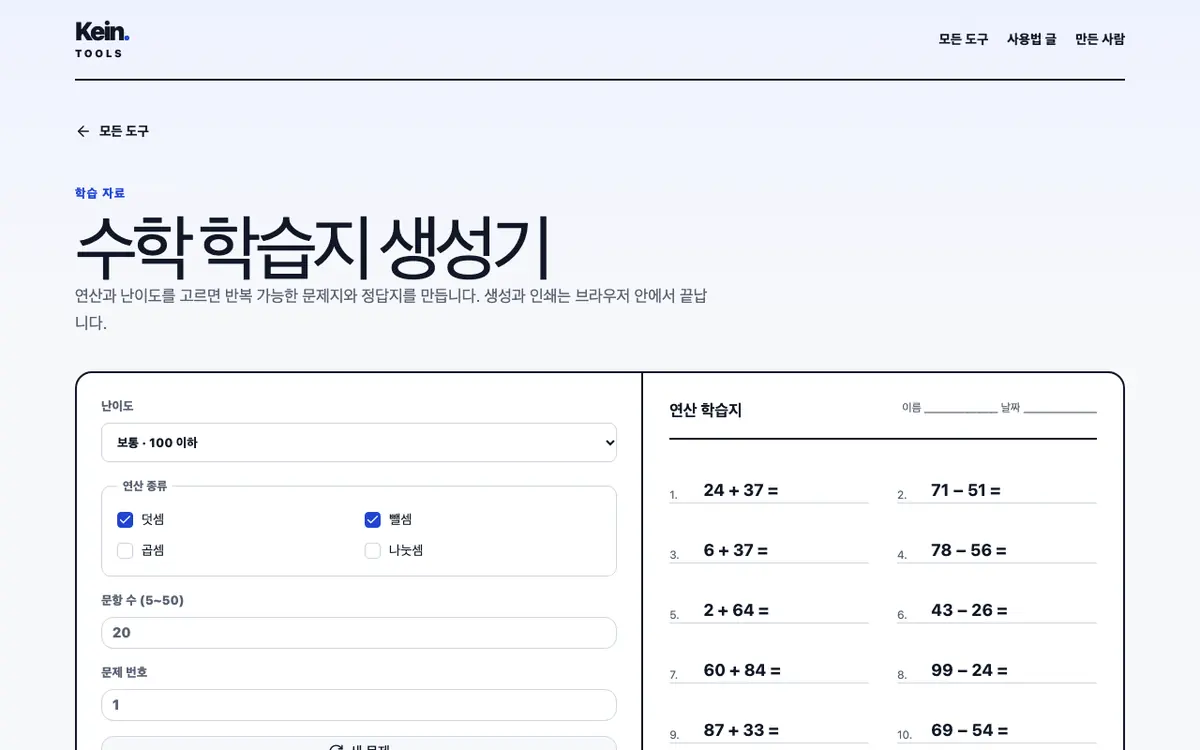Click the 연산 학습지 worksheet title
This screenshot has height=750, width=1200.
706,409
